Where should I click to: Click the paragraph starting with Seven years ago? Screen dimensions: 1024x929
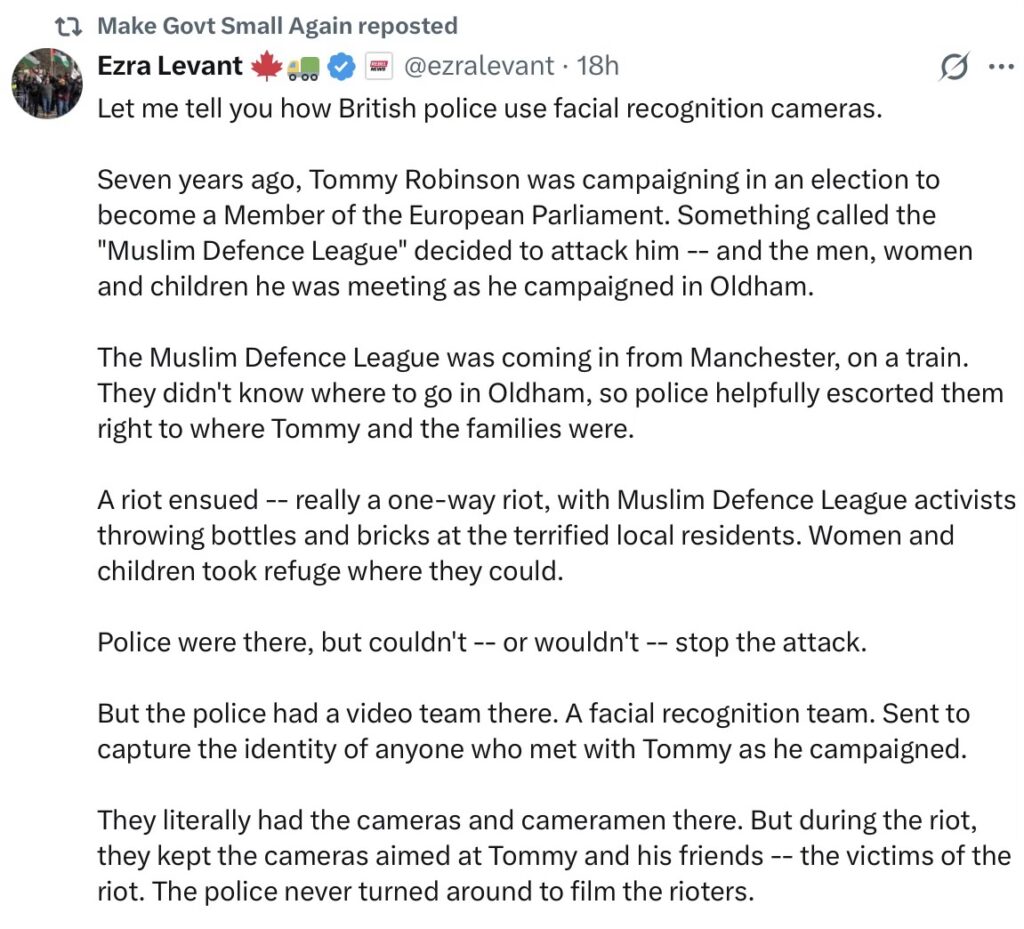click(x=535, y=233)
